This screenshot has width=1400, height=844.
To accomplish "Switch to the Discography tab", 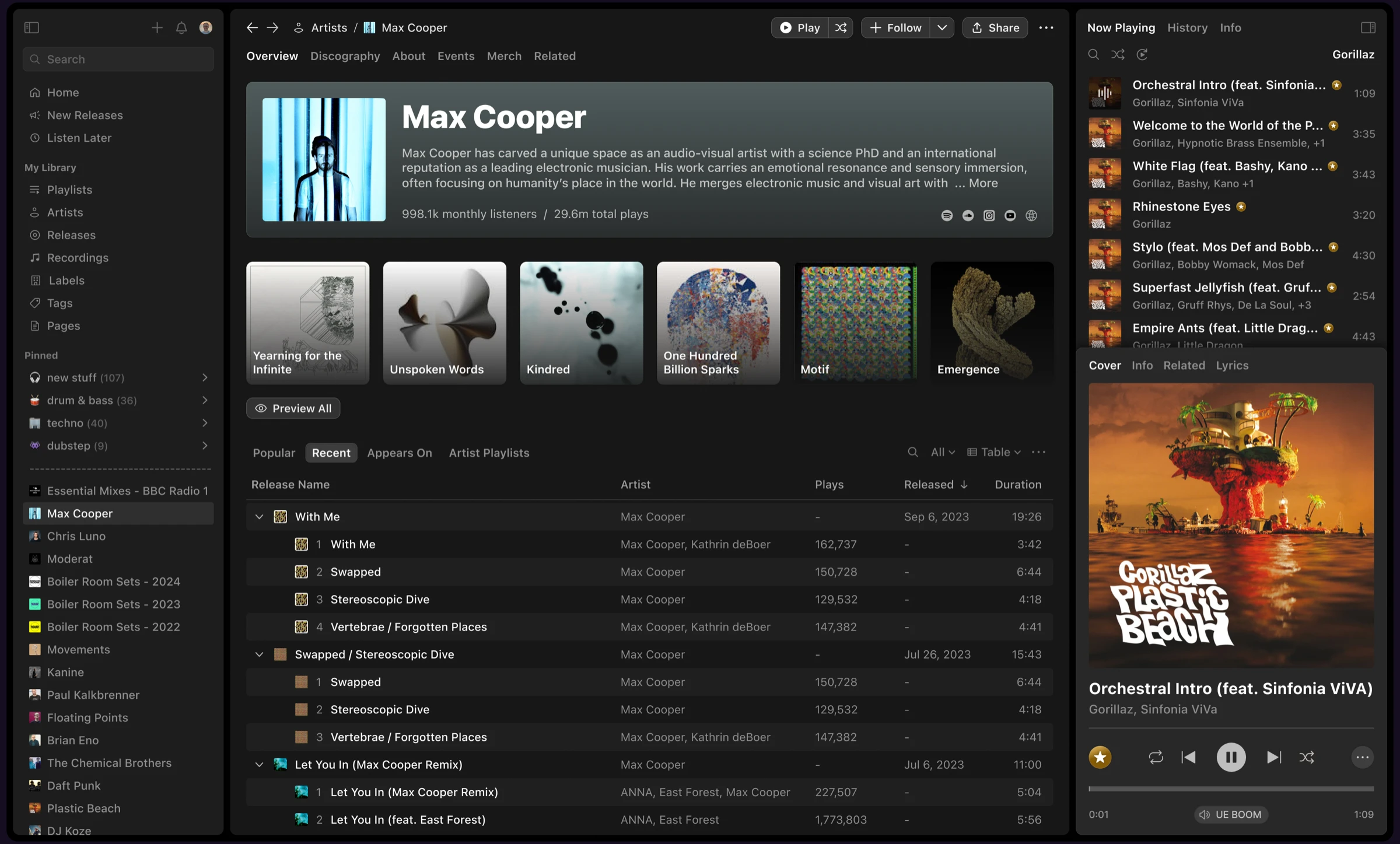I will coord(345,56).
